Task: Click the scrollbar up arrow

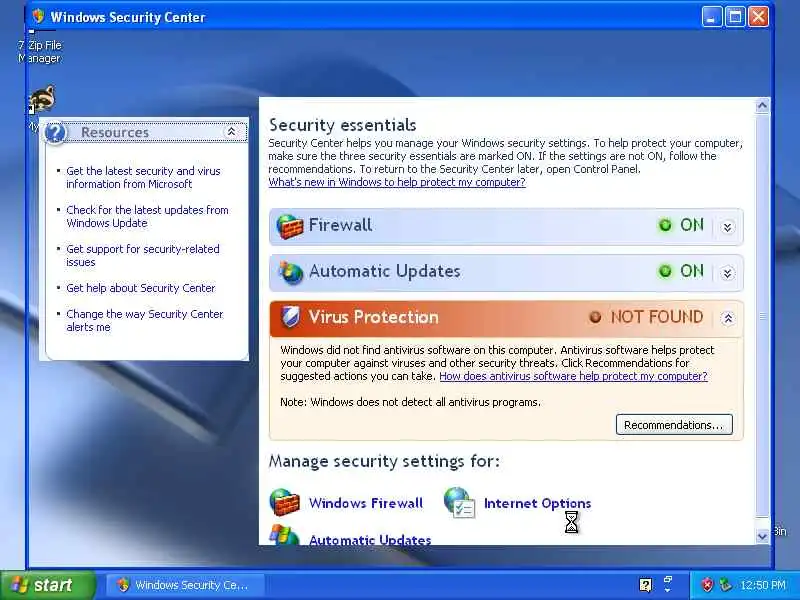Action: [x=762, y=106]
